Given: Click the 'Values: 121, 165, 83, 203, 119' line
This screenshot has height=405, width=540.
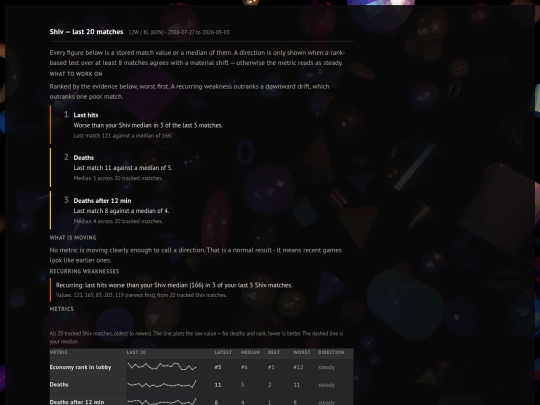Looking at the screenshot, I should [141, 295].
